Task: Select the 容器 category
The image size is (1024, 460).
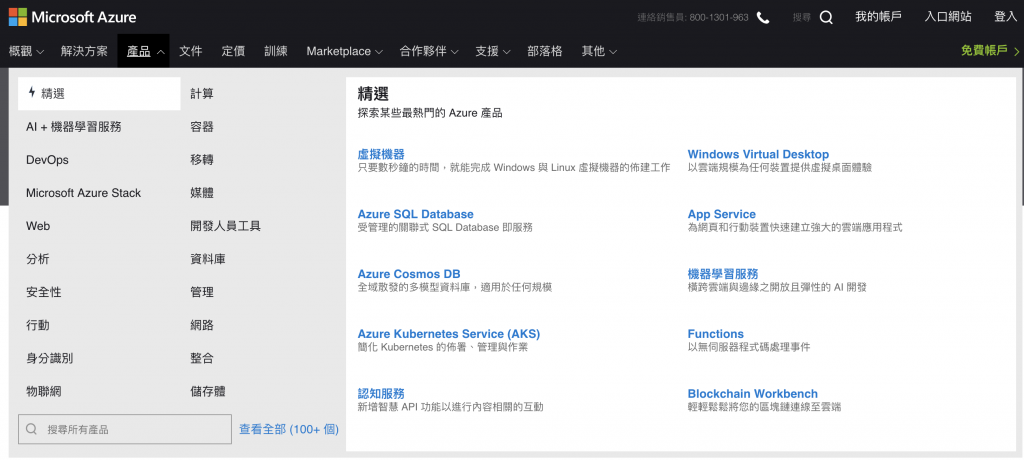Action: (x=202, y=127)
